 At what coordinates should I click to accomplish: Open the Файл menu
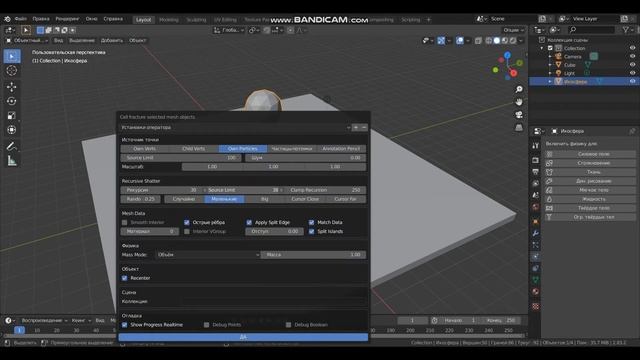pos(21,19)
